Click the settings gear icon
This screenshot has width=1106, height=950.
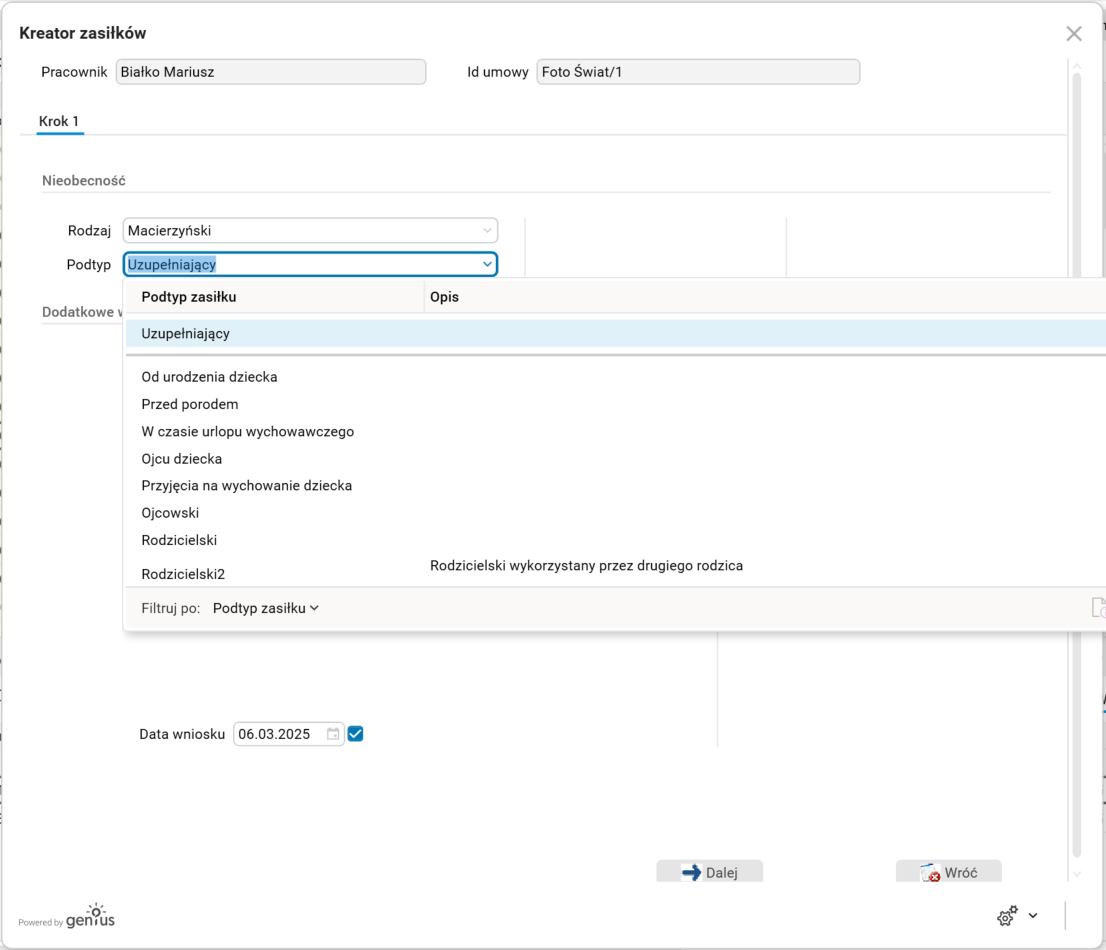click(x=1007, y=916)
